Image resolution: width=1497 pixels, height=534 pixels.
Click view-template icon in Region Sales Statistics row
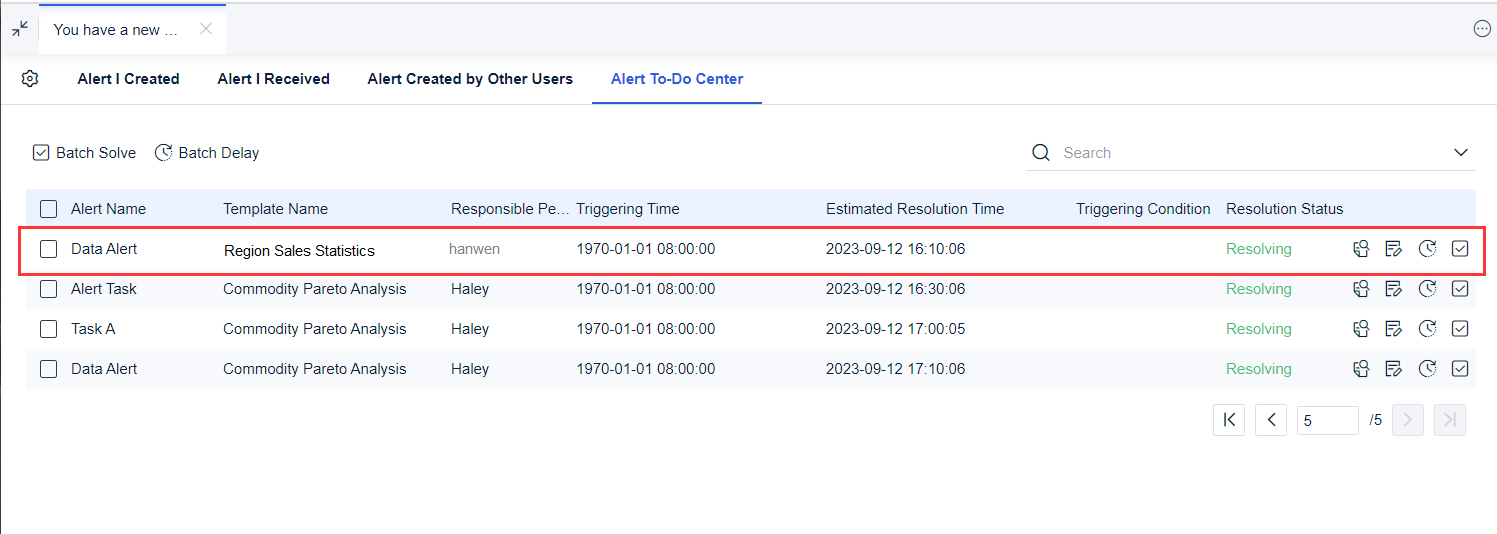[x=1361, y=249]
